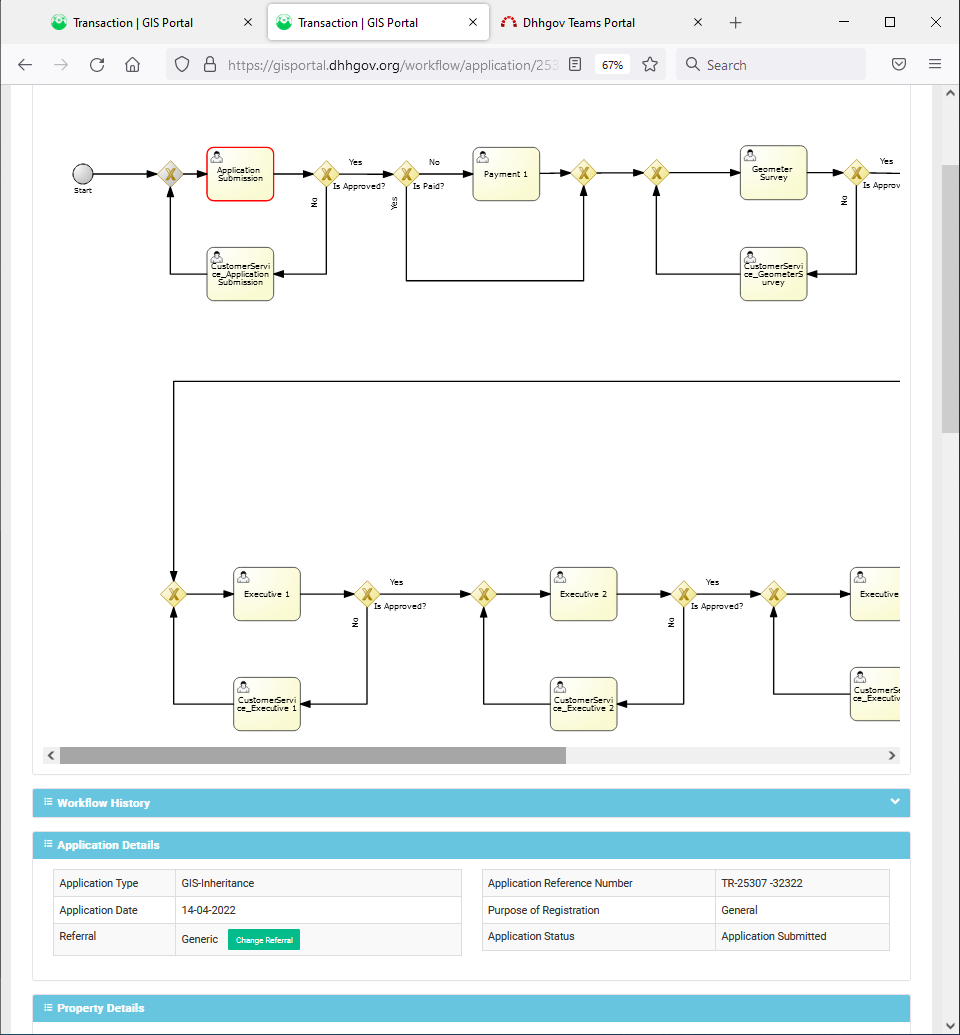Click the browser Back arrow

click(25, 65)
